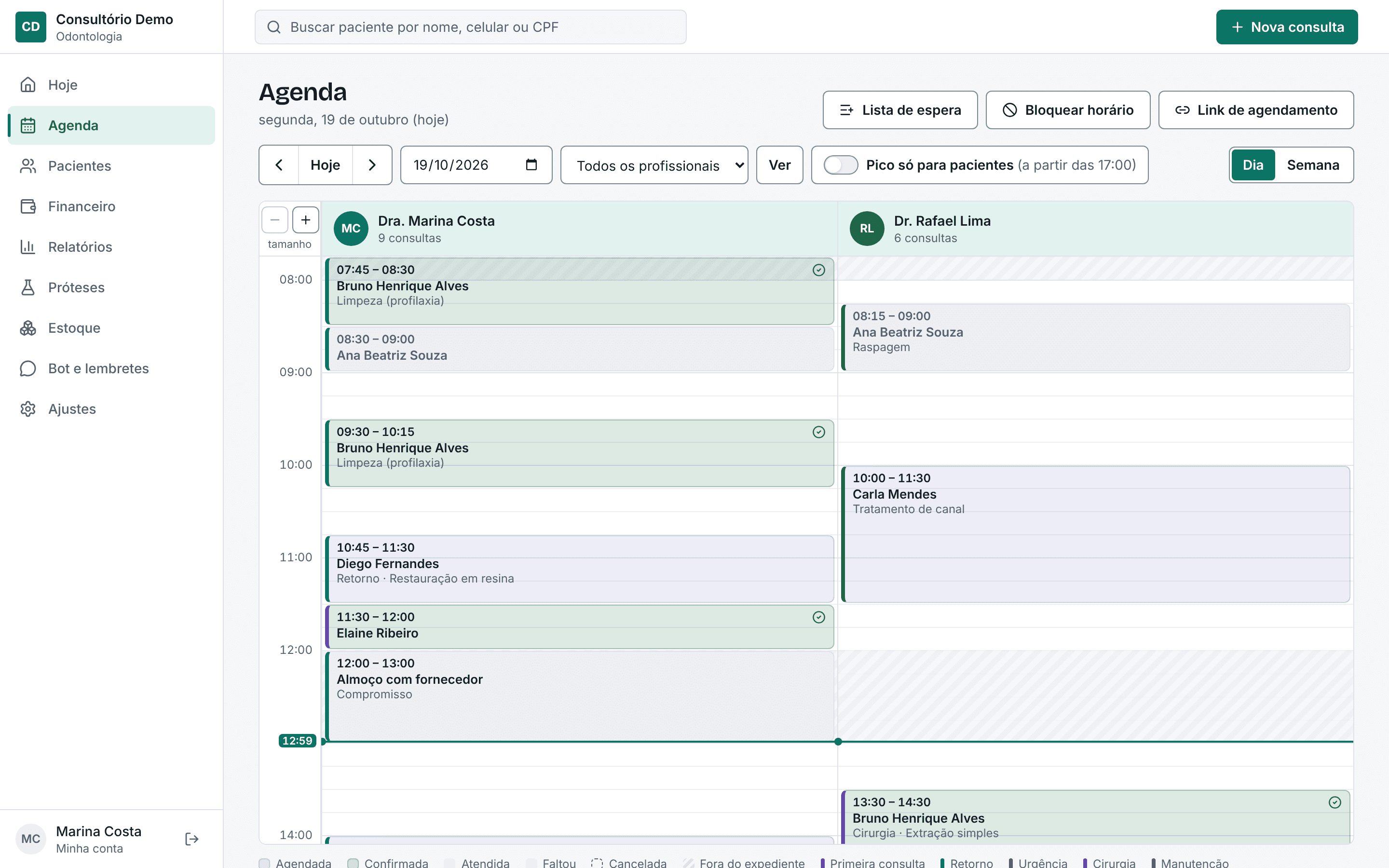The image size is (1389, 868).
Task: Open Ajustes in the sidebar
Action: tap(111, 409)
